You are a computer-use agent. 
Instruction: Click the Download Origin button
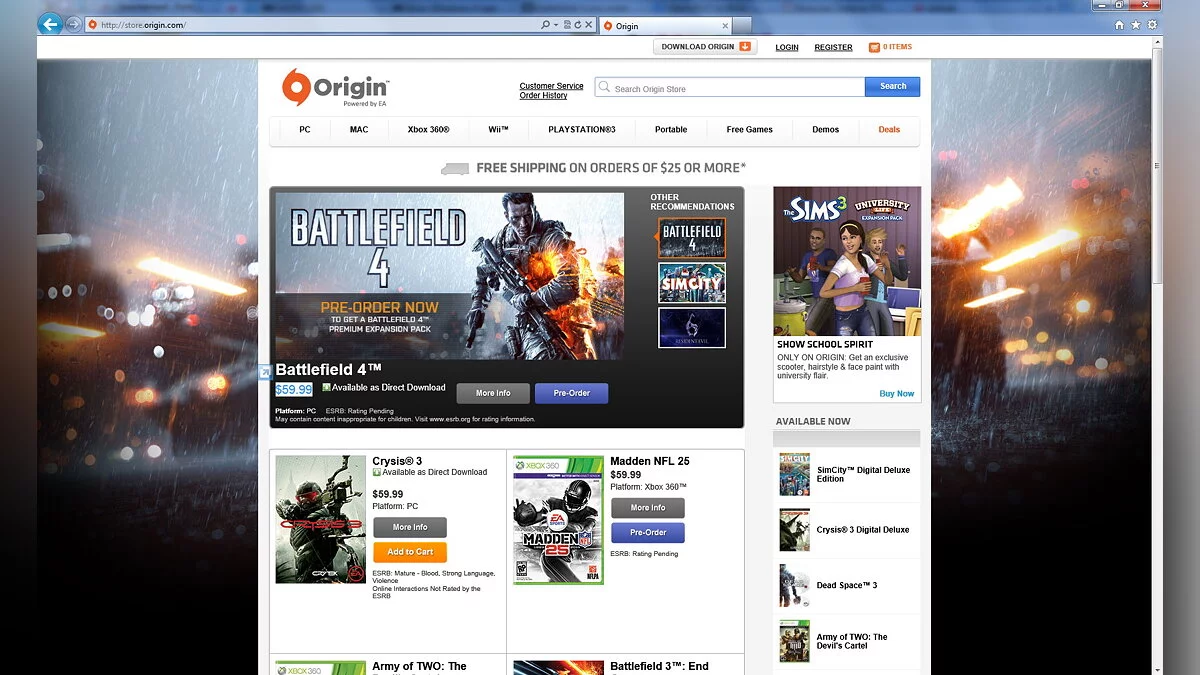click(x=705, y=47)
